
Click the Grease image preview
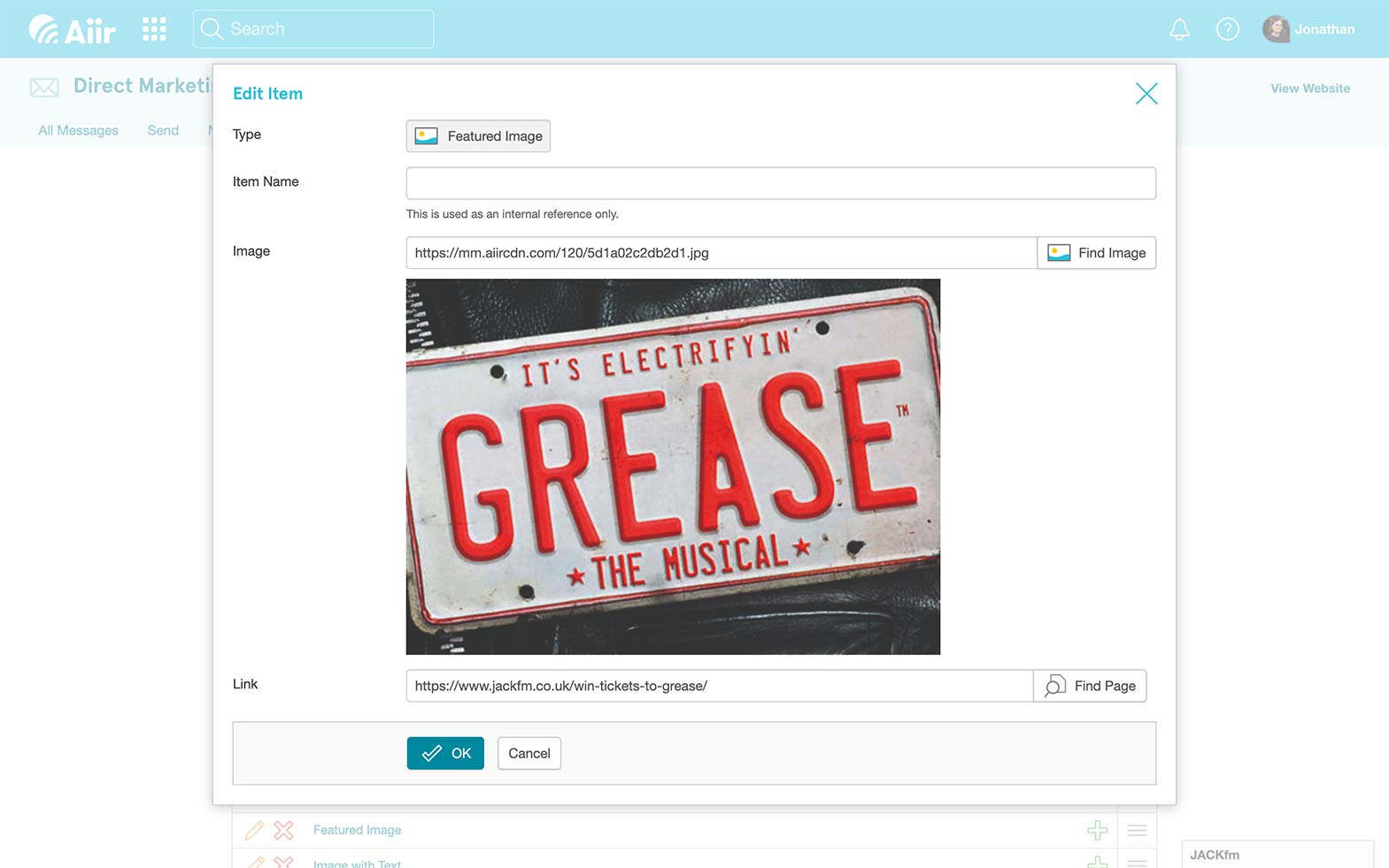[673, 466]
